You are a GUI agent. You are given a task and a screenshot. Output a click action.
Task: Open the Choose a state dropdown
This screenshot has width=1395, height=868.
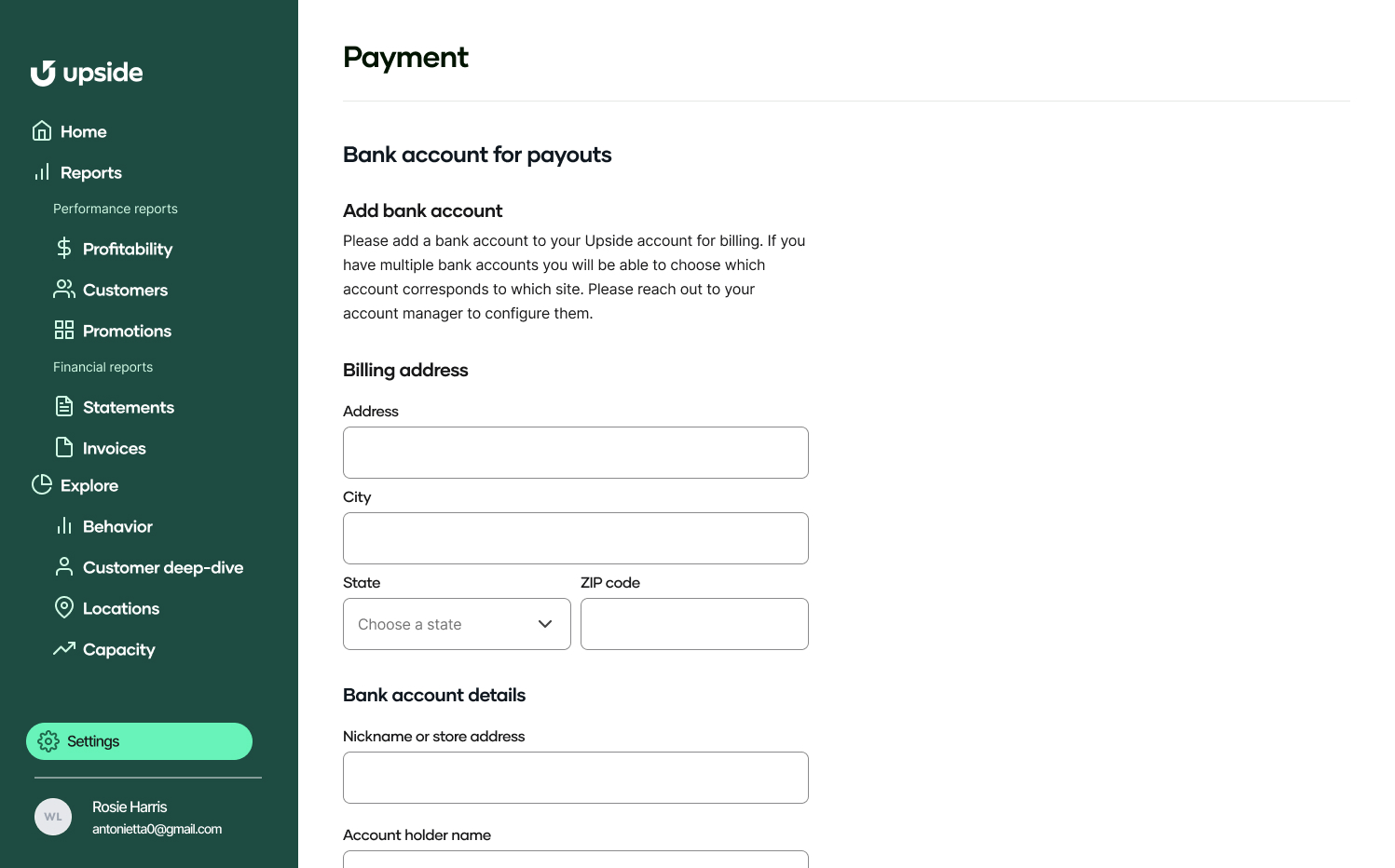point(456,624)
